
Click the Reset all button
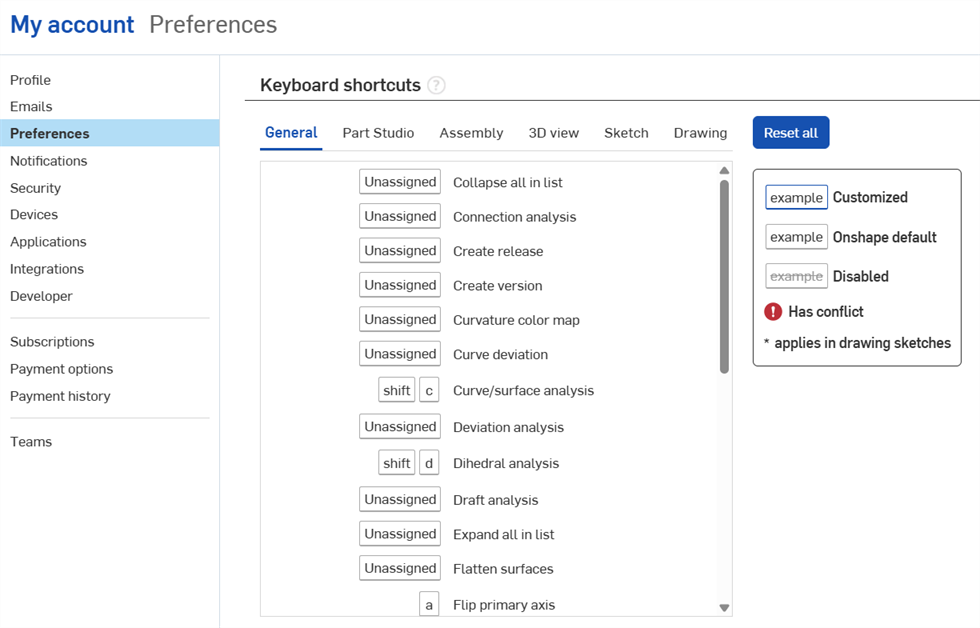point(790,132)
